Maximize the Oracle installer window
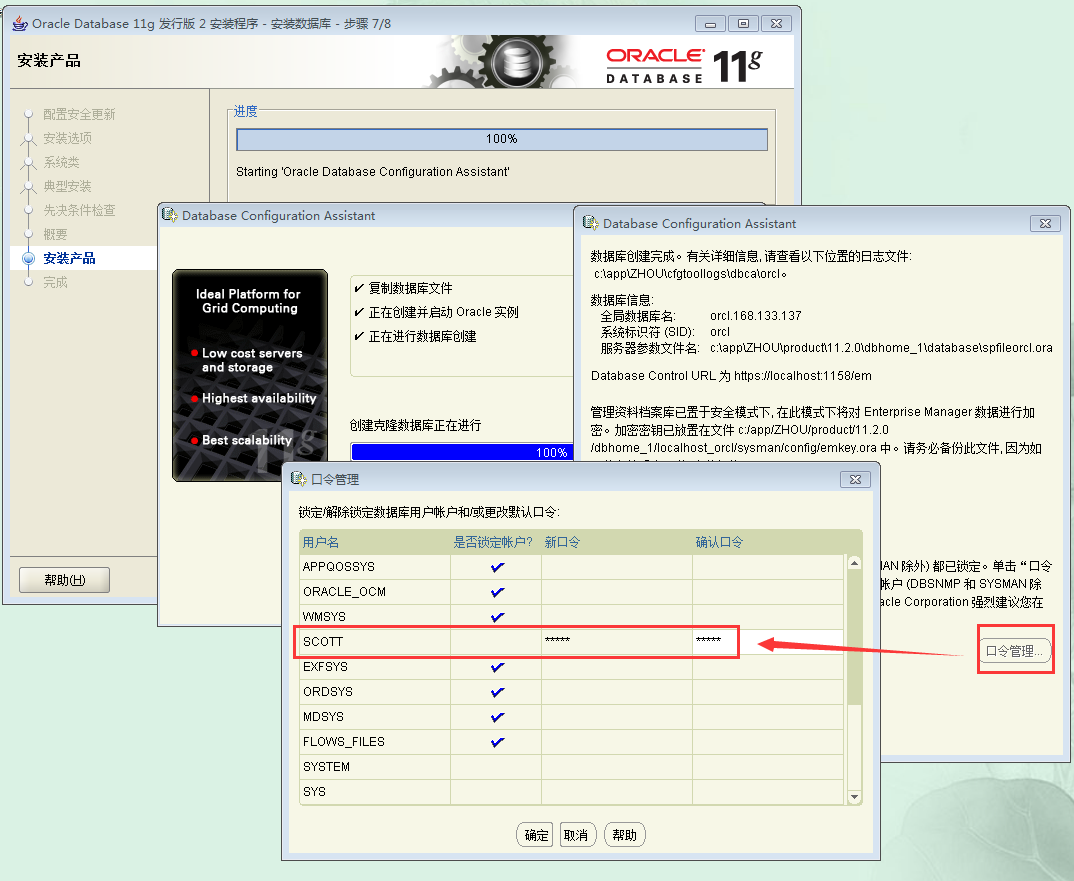The image size is (1074, 881). (743, 23)
